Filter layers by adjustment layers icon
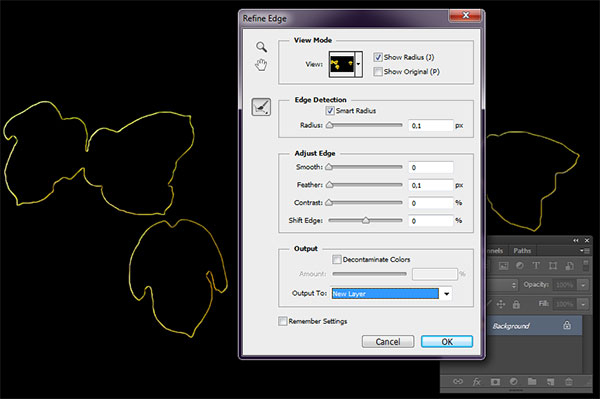Screen dimensions: 600x399 click(x=520, y=265)
